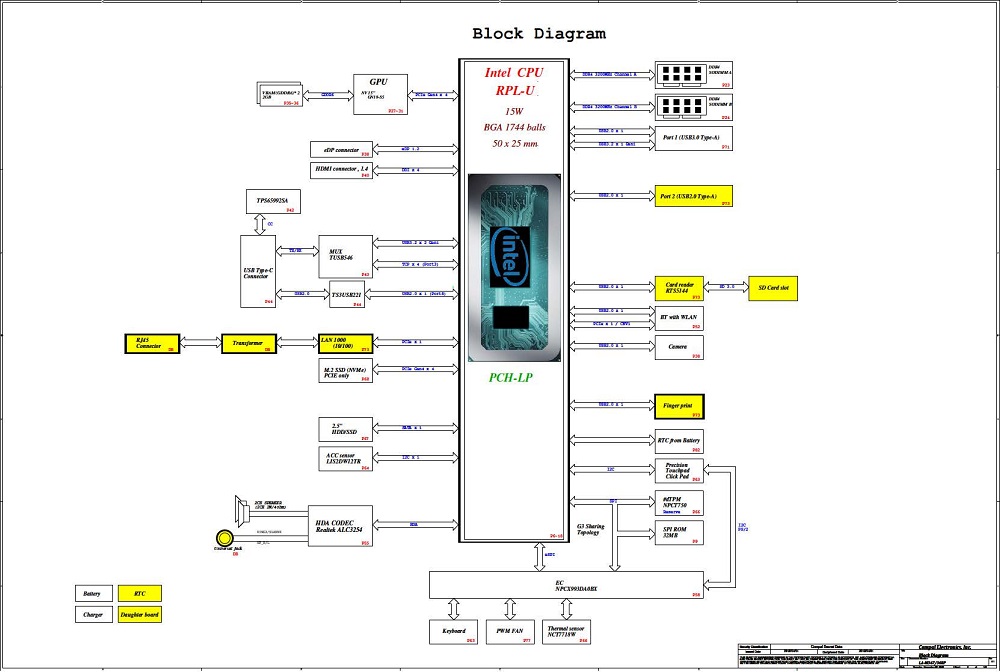Select the yellow 'Finger print' block
The image size is (1000, 672).
coord(679,406)
